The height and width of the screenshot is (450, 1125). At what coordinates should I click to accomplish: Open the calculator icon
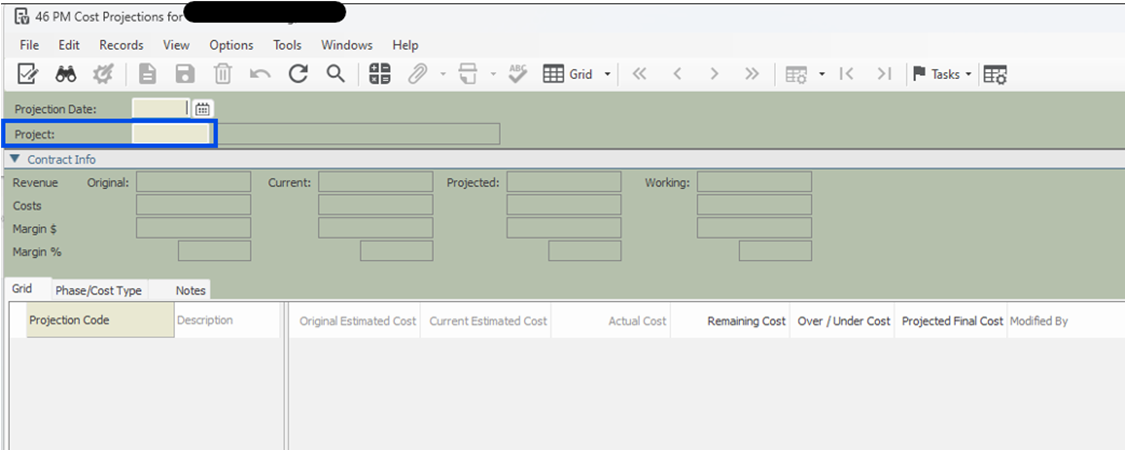click(379, 74)
